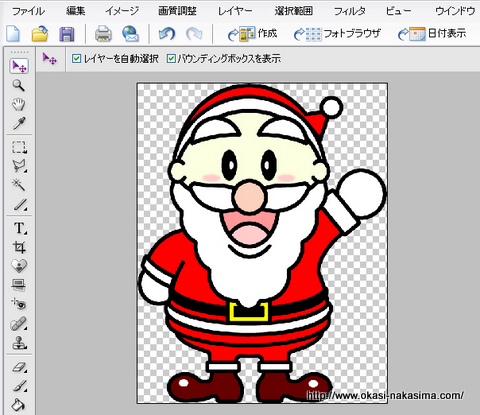Screen dimensions: 480x415
Task: Select the Move tool in toolbox
Action: [19, 66]
